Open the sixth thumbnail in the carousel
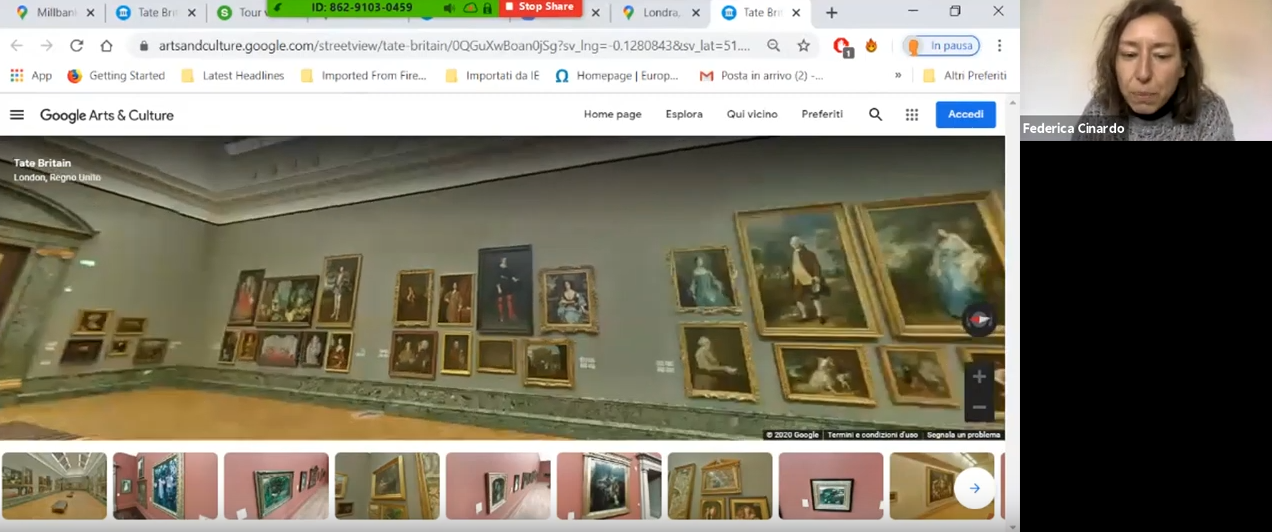Screen dimensions: 1272x532 pyautogui.click(x=609, y=486)
